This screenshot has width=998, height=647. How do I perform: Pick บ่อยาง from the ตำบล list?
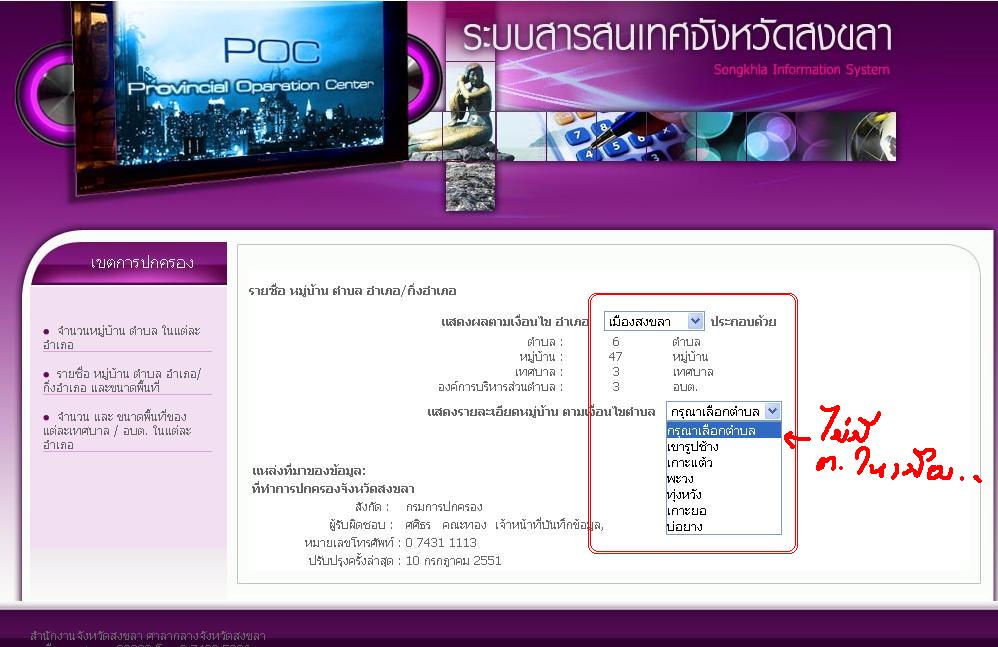click(x=724, y=526)
